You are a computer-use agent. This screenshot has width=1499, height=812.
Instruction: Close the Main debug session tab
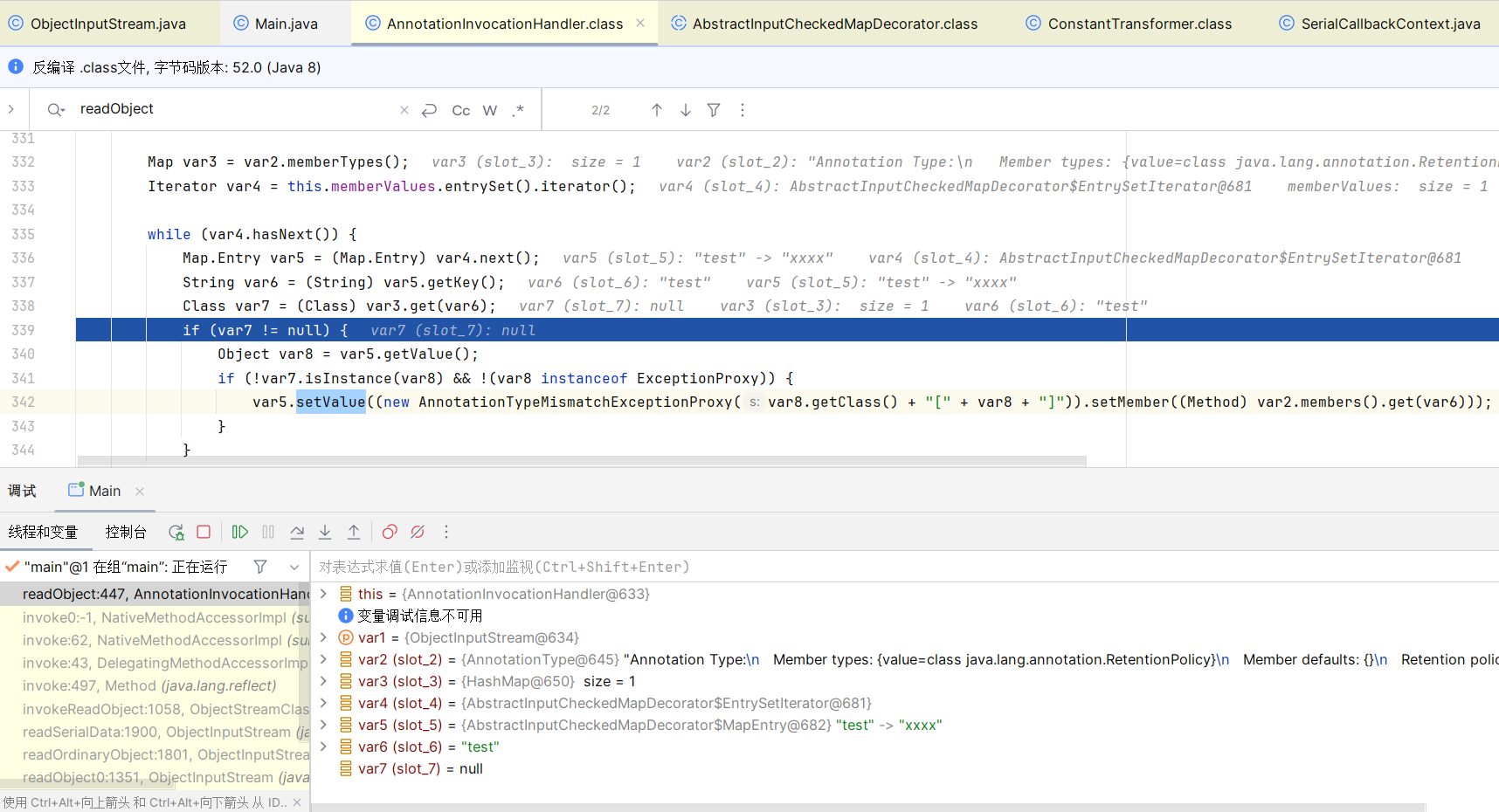coord(140,492)
